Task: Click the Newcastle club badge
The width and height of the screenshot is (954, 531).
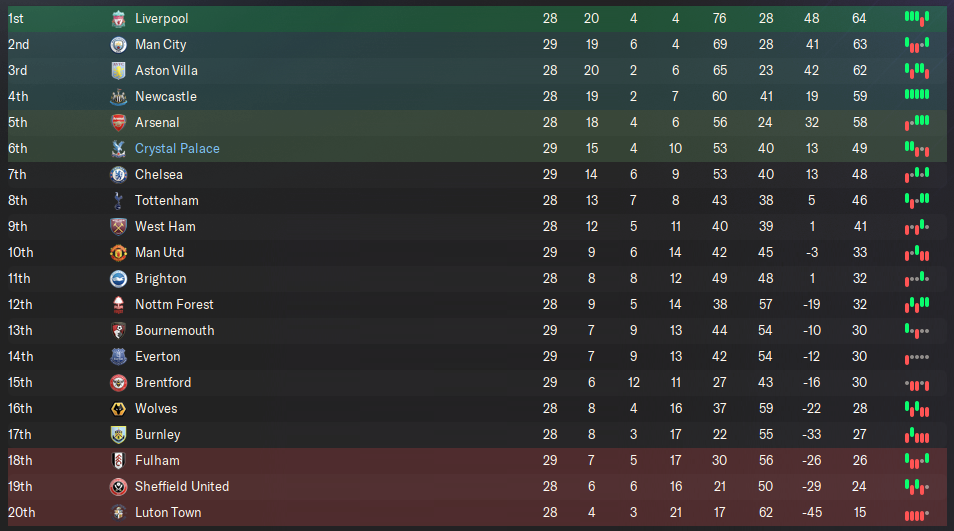Action: [x=118, y=97]
